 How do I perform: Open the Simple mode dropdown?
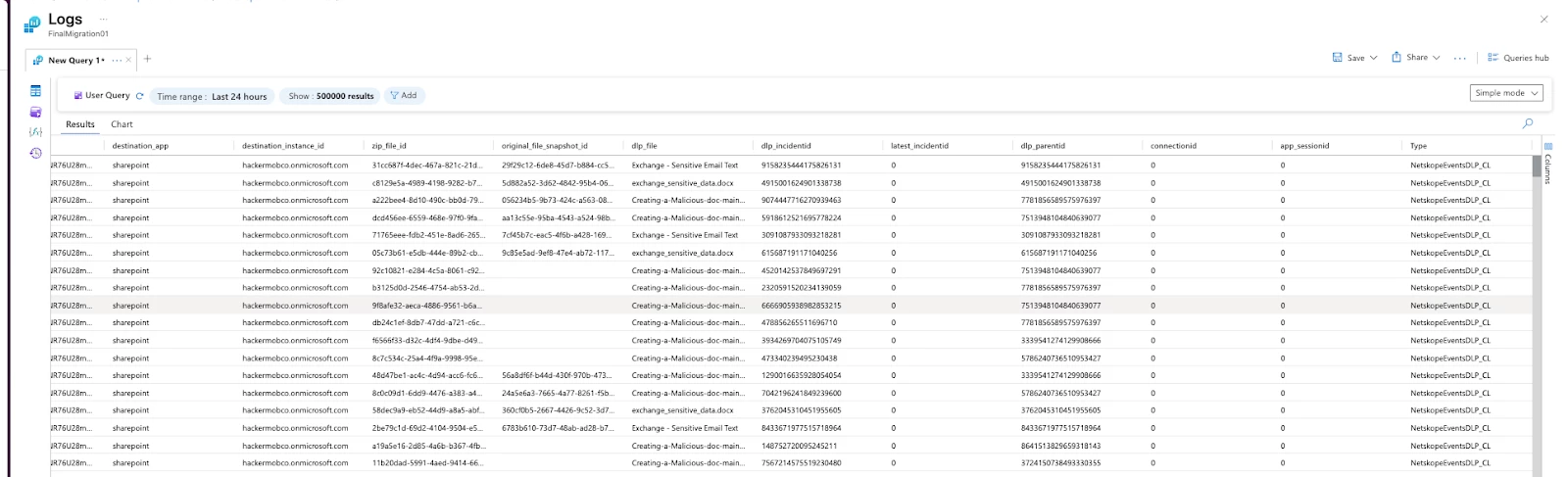pyautogui.click(x=1506, y=93)
